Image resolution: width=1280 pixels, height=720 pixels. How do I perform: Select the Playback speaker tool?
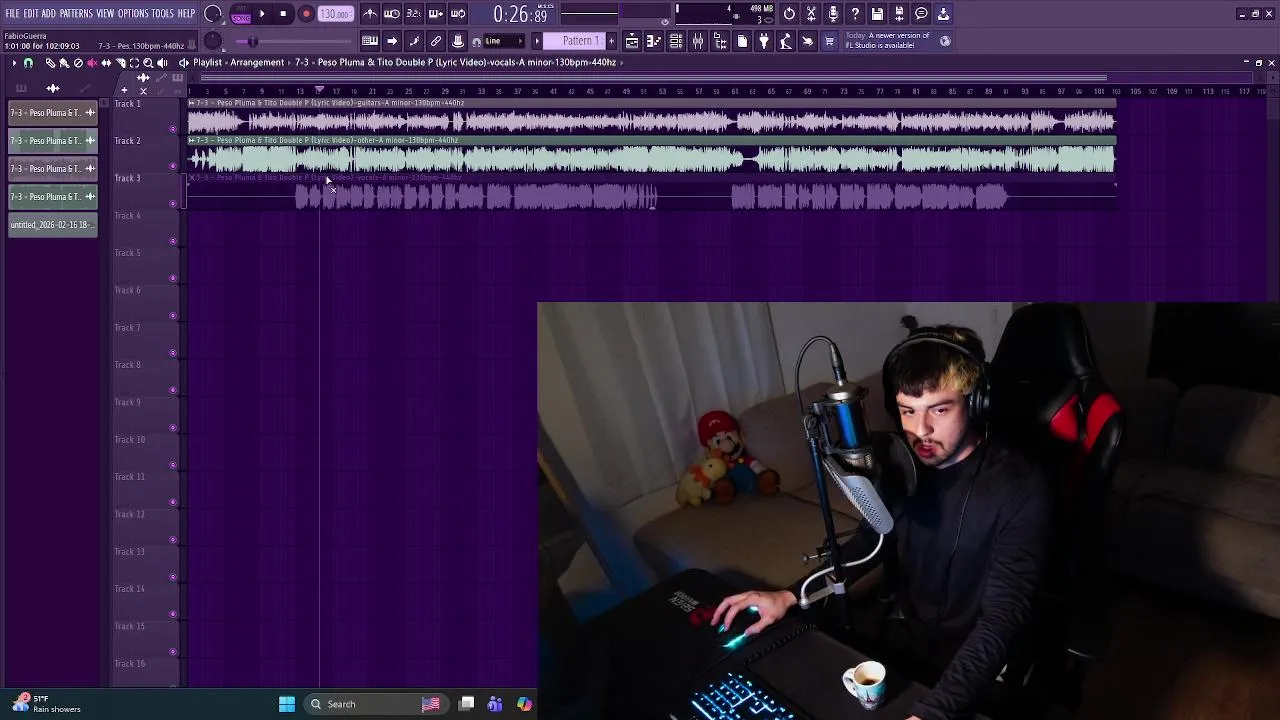pos(162,62)
